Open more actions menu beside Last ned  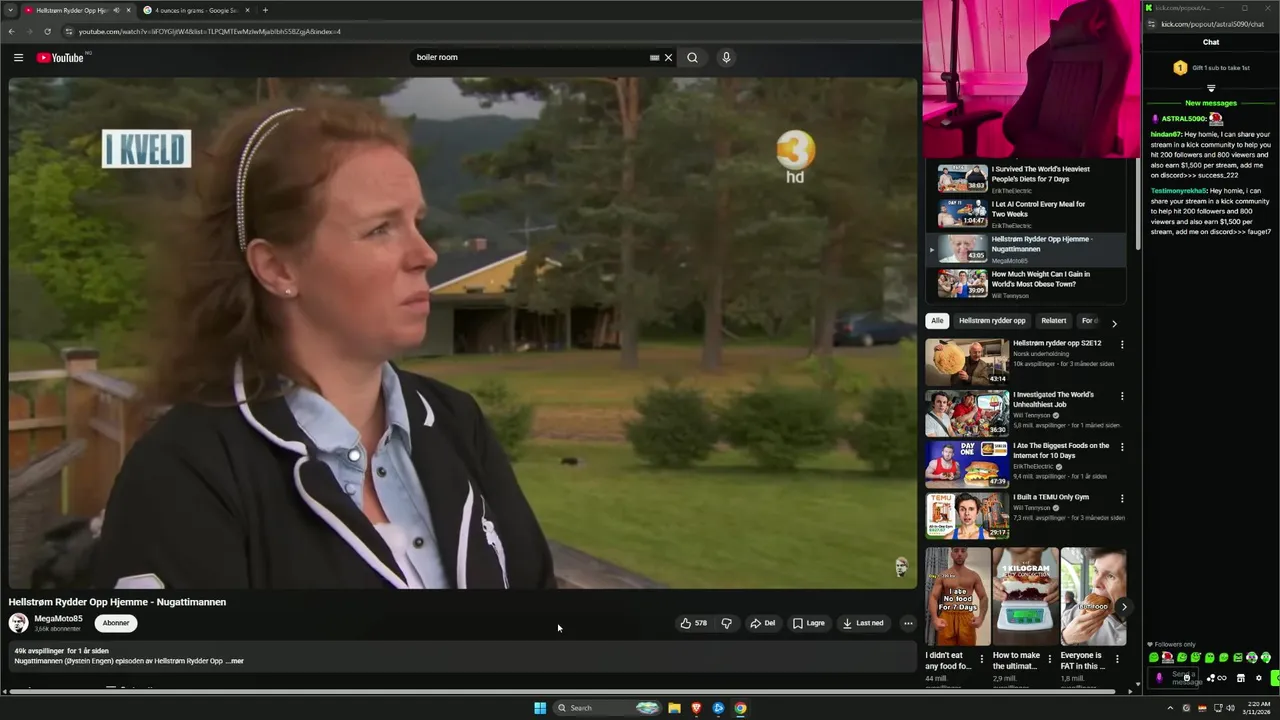(908, 623)
